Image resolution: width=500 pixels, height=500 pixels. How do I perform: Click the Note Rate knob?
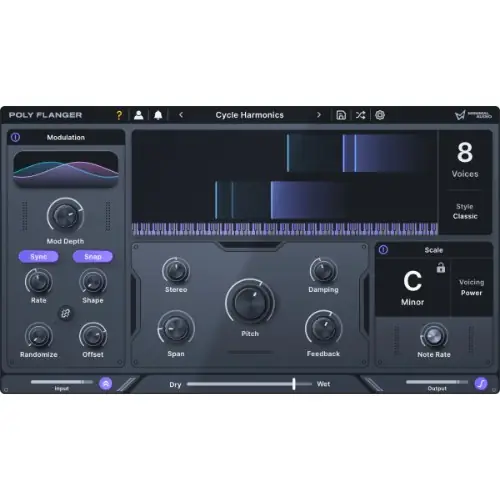(x=434, y=336)
